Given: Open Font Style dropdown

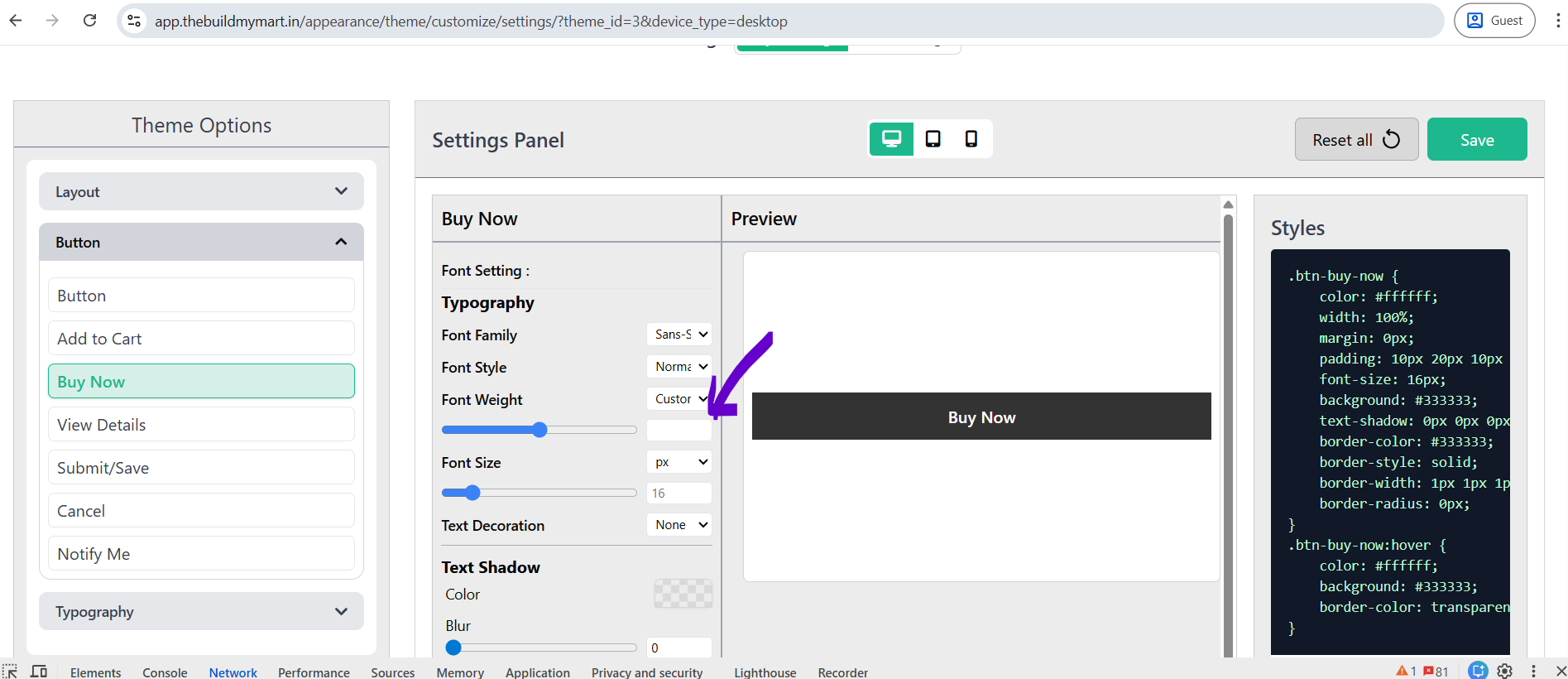Looking at the screenshot, I should click(x=679, y=366).
